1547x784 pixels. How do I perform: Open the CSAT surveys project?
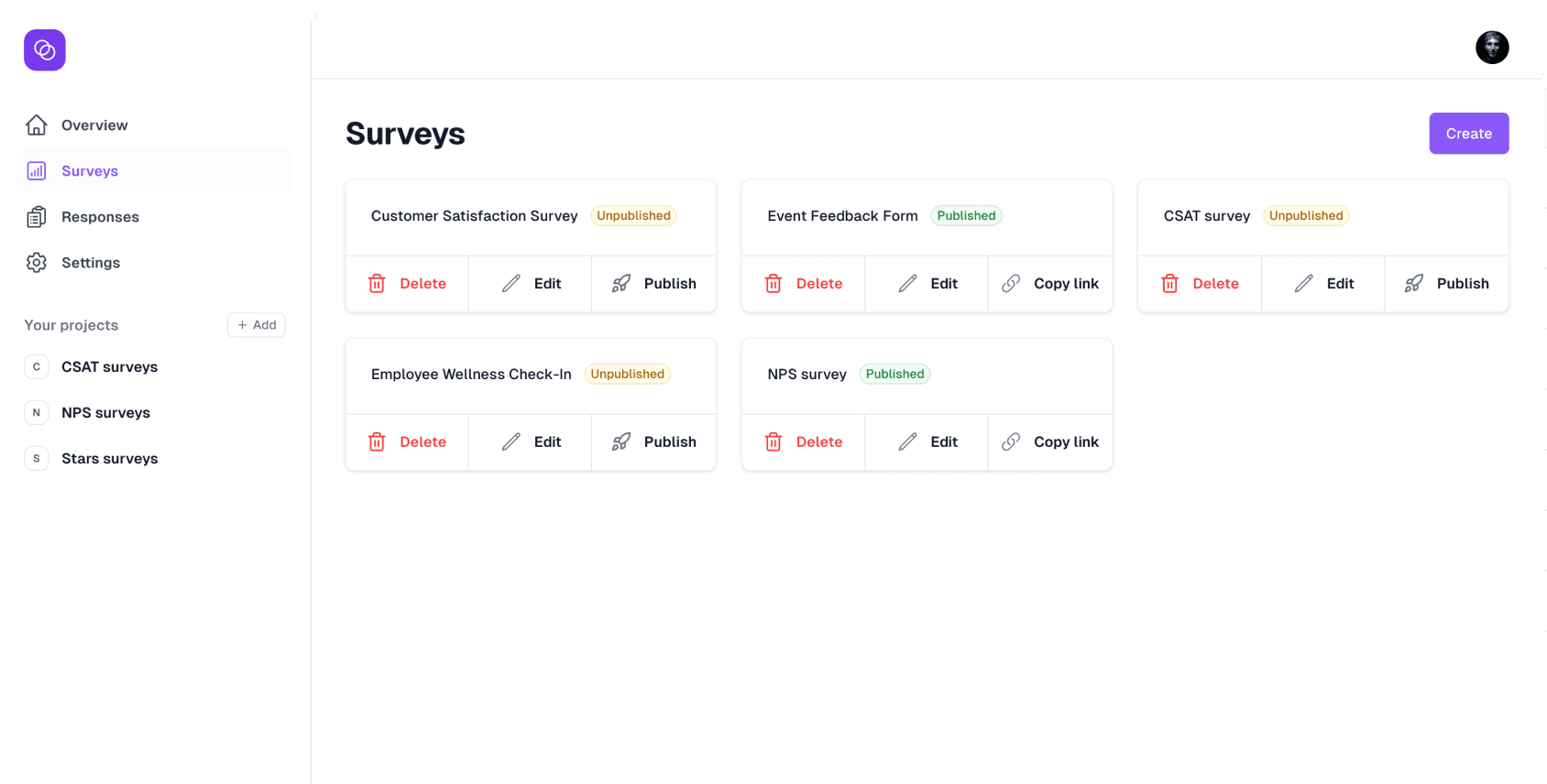(x=109, y=367)
